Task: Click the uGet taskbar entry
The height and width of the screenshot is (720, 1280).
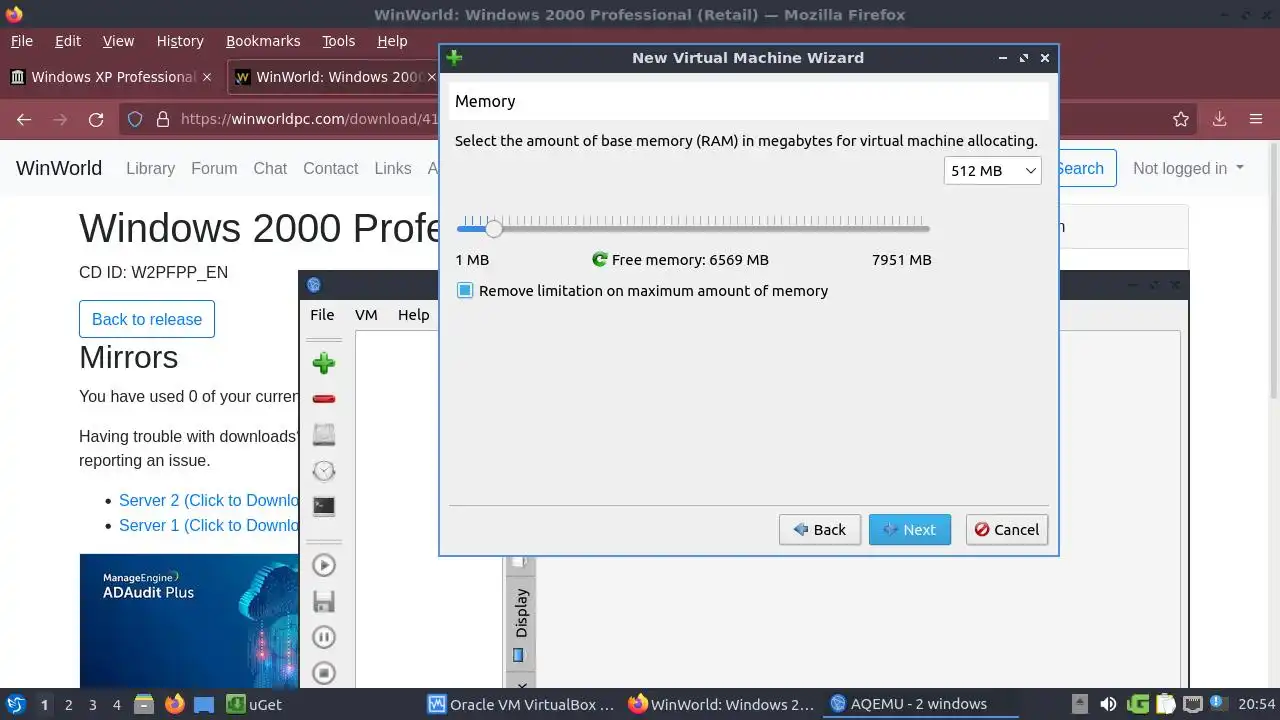Action: pos(253,704)
